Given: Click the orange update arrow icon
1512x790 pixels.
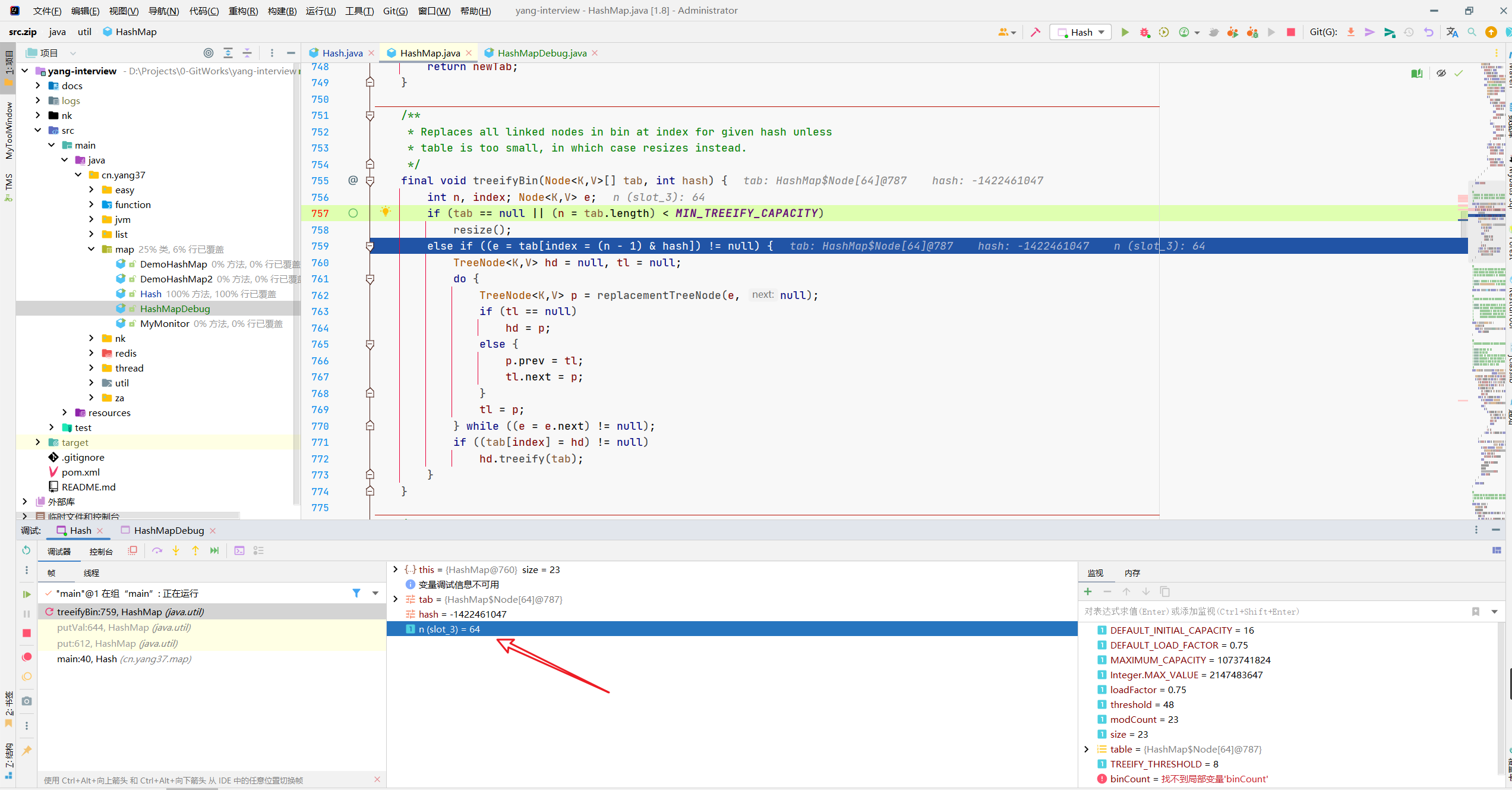Looking at the screenshot, I should [1491, 32].
